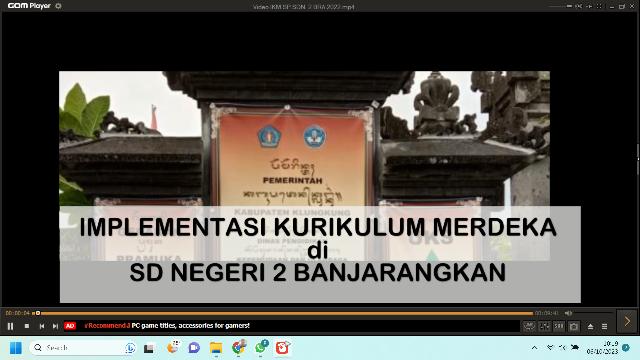The image size is (640, 360).
Task: Open GOM Player settings gear icon
Action: (x=58, y=6)
